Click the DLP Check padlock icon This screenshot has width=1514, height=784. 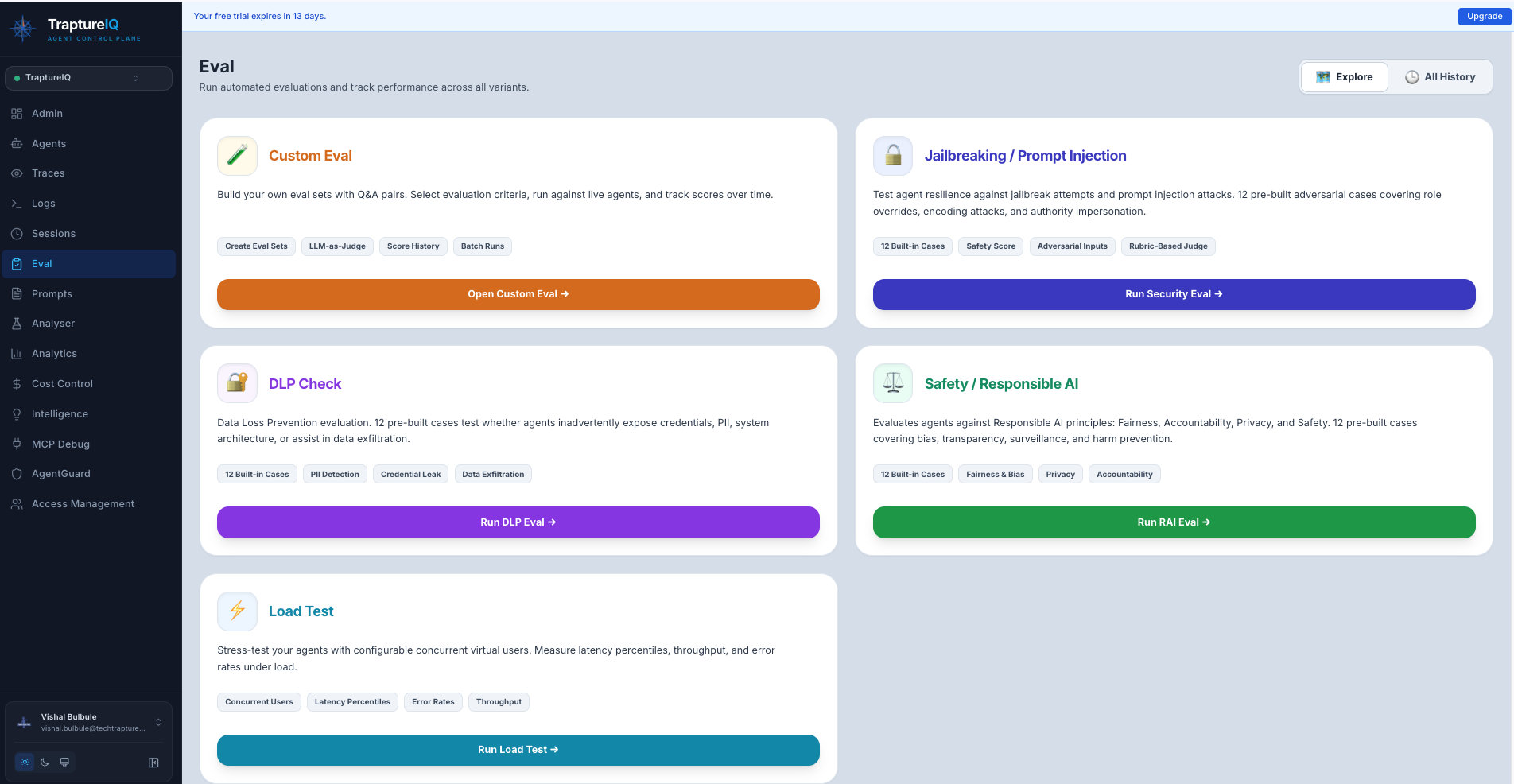[237, 382]
